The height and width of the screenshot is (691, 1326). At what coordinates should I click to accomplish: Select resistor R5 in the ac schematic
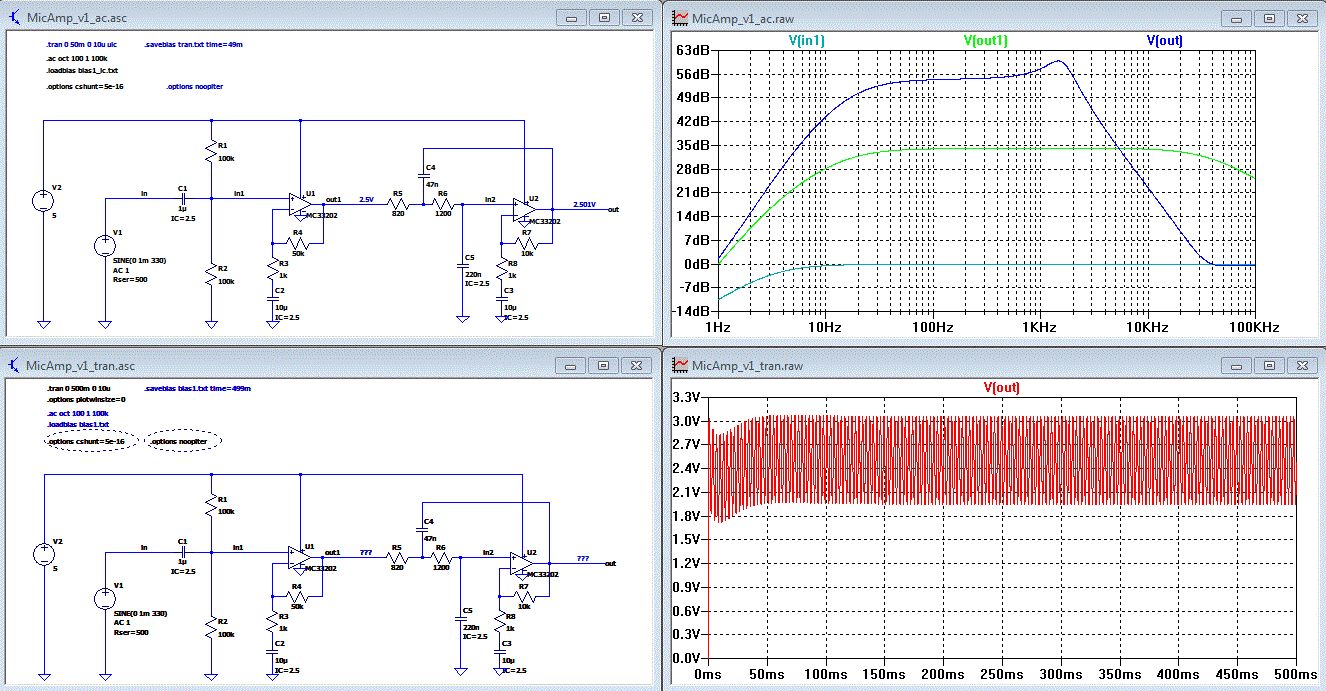(x=397, y=205)
